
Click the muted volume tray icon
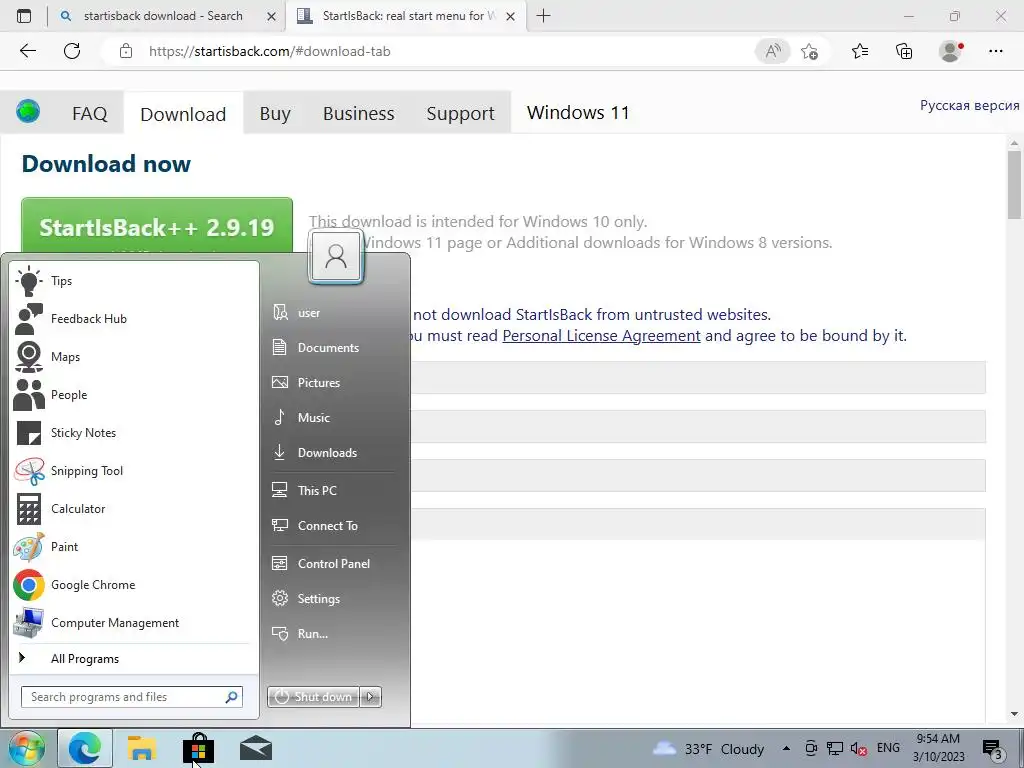(859, 748)
